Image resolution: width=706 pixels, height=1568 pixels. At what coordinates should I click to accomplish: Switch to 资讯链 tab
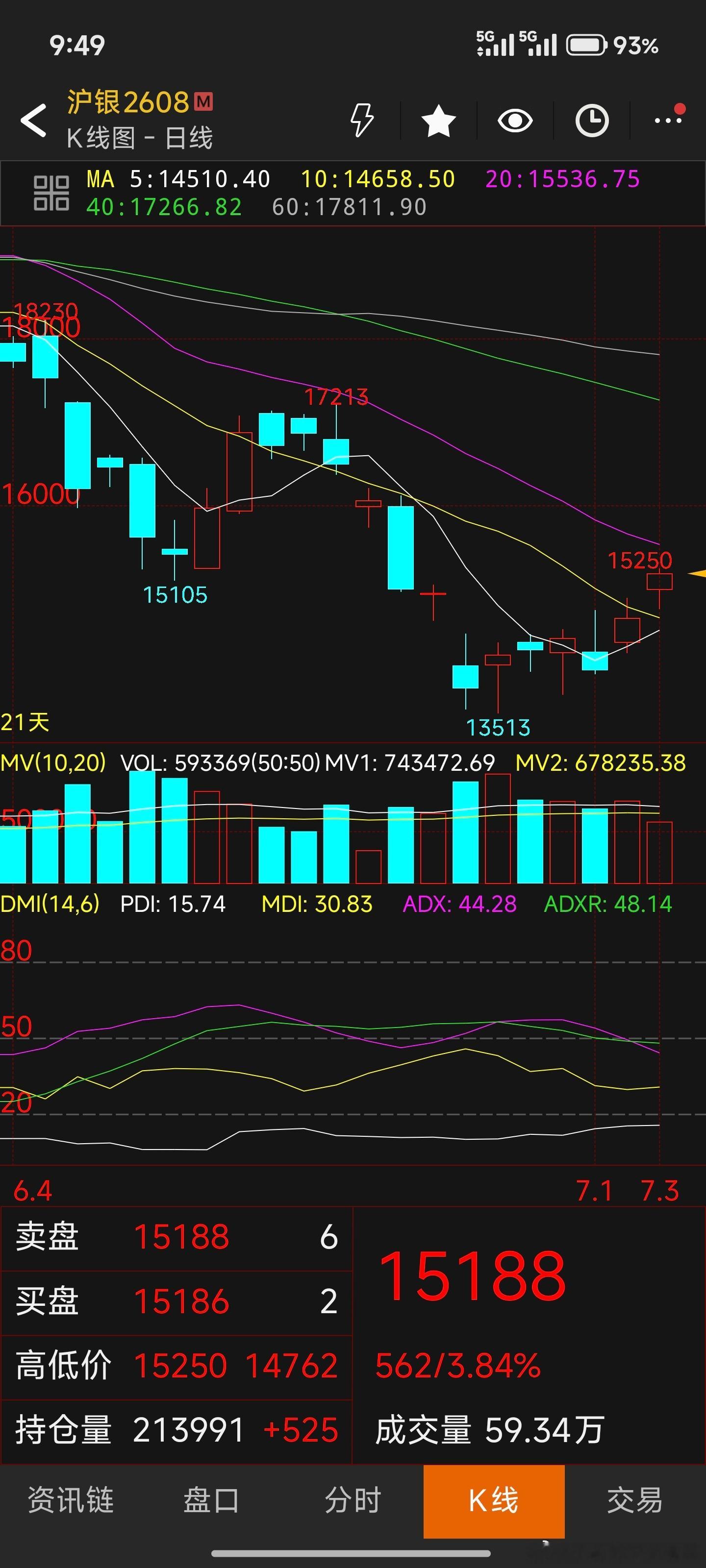tap(71, 1499)
